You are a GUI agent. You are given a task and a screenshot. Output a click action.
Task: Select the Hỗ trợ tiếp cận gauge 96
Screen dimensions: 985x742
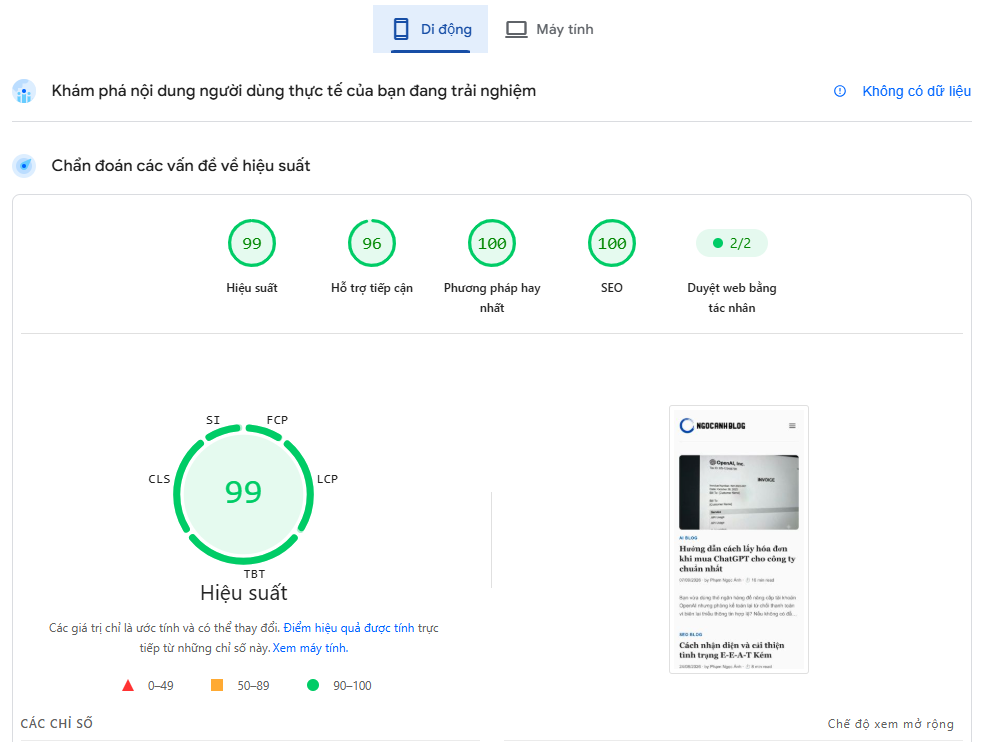pos(372,243)
